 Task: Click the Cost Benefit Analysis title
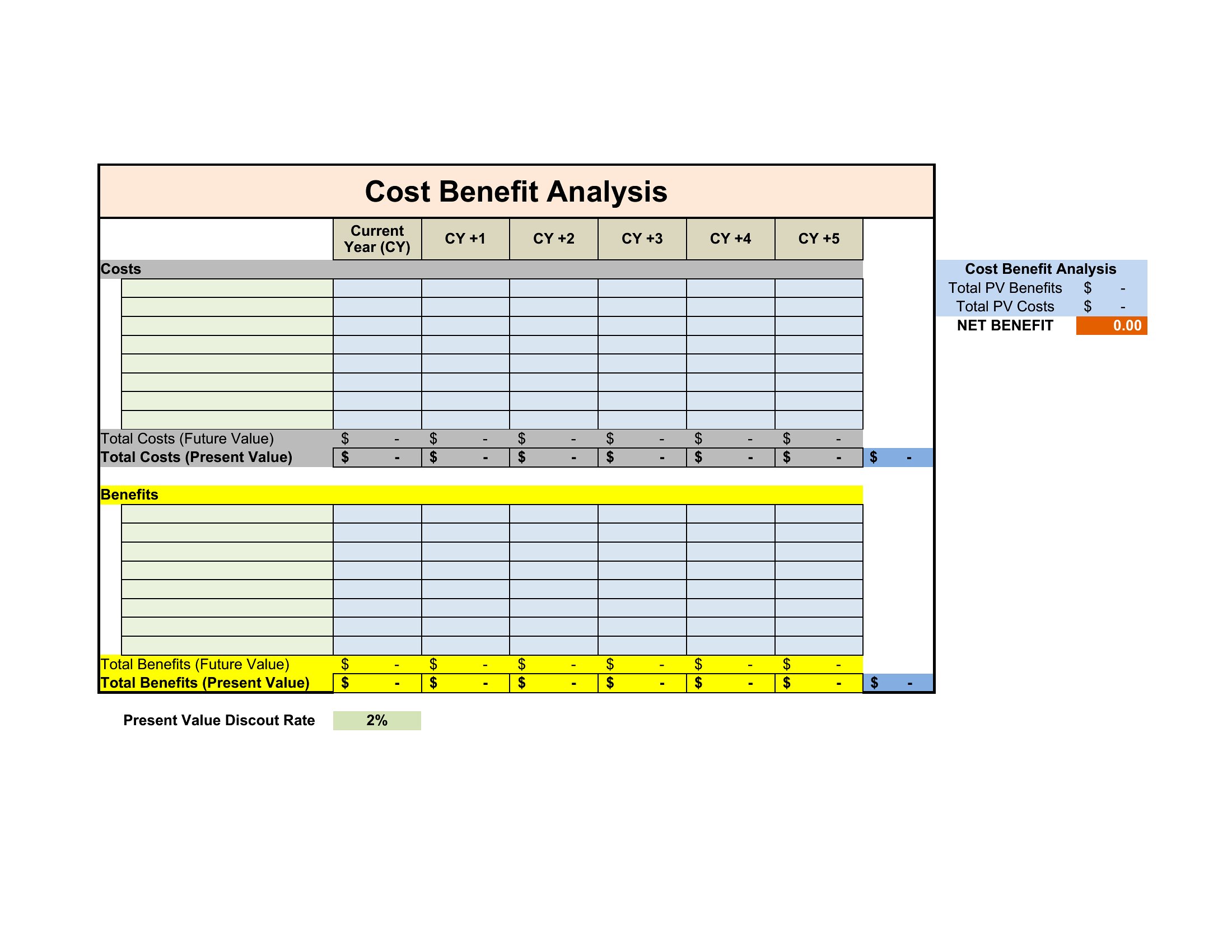click(516, 192)
